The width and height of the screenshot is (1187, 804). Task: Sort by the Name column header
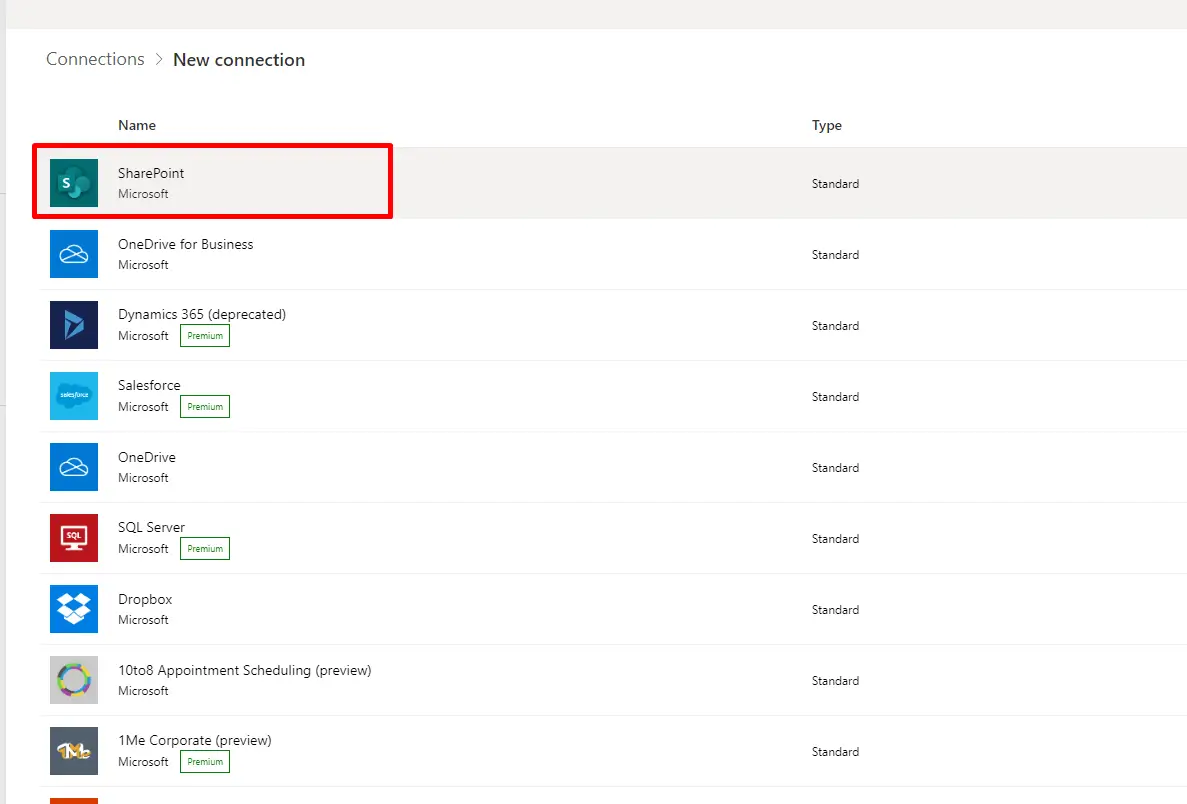tap(137, 125)
